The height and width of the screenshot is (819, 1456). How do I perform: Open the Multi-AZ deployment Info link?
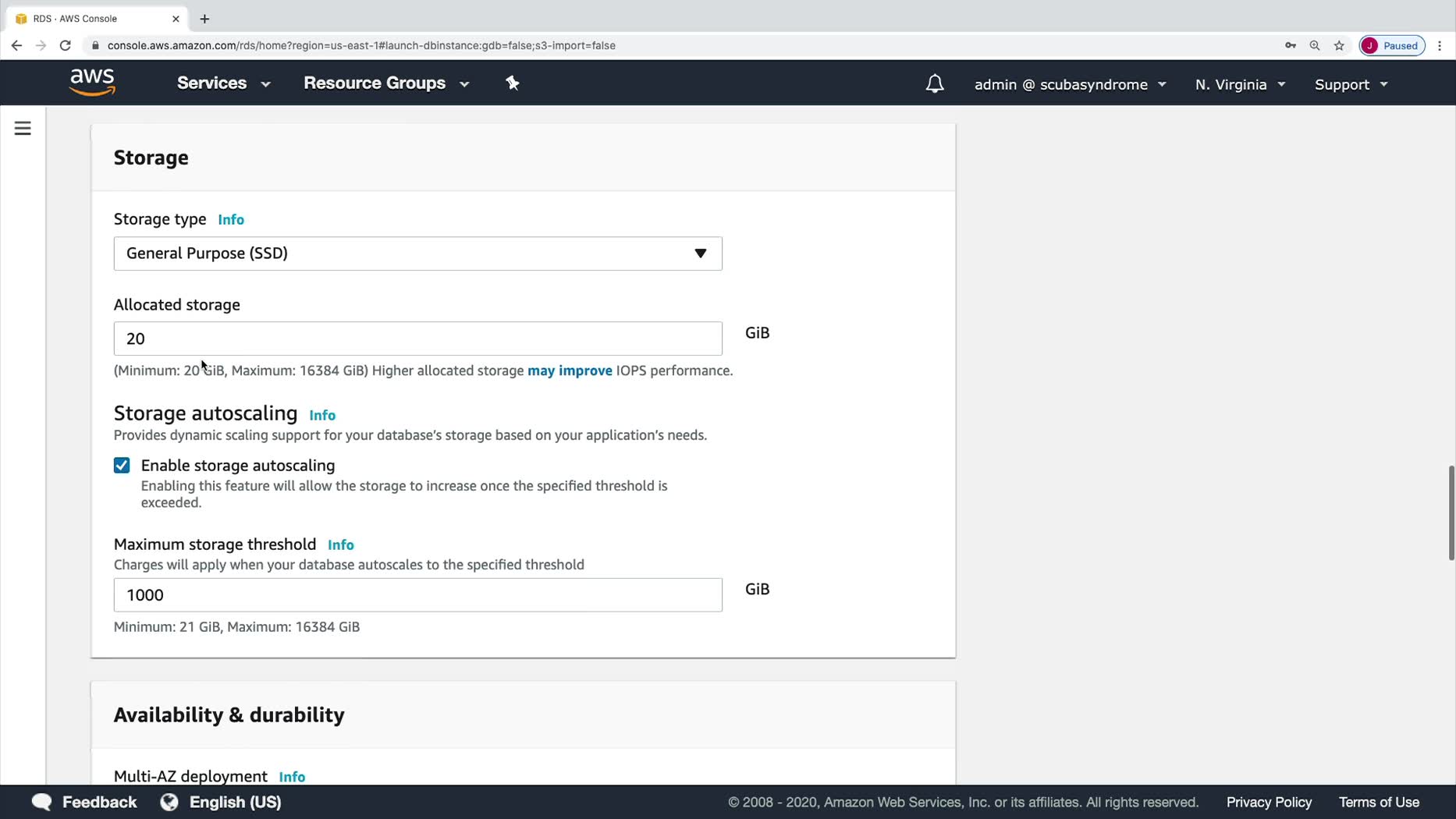pos(292,777)
